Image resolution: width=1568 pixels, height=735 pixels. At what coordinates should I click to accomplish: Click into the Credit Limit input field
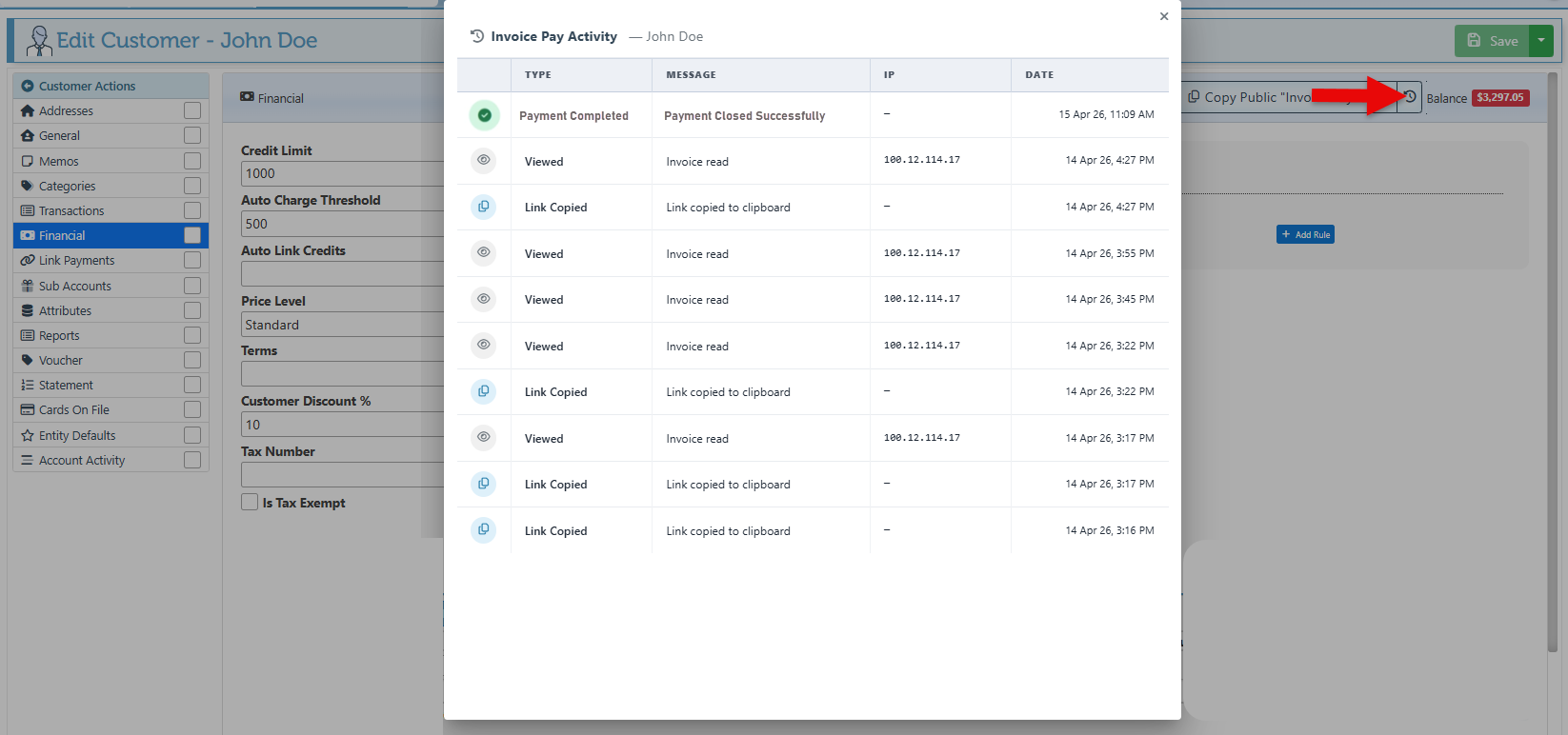(341, 174)
